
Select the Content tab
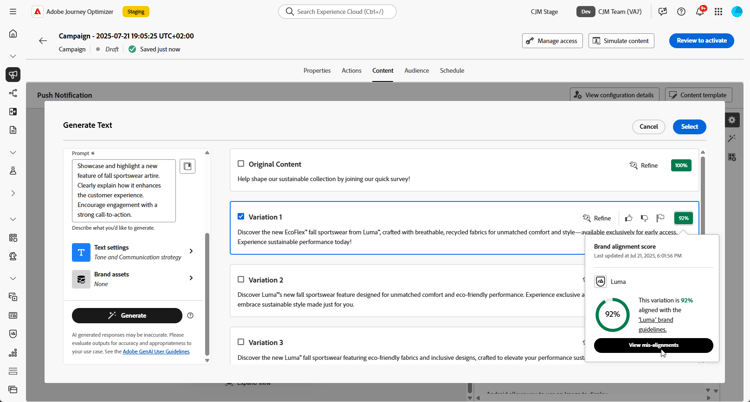(x=383, y=70)
